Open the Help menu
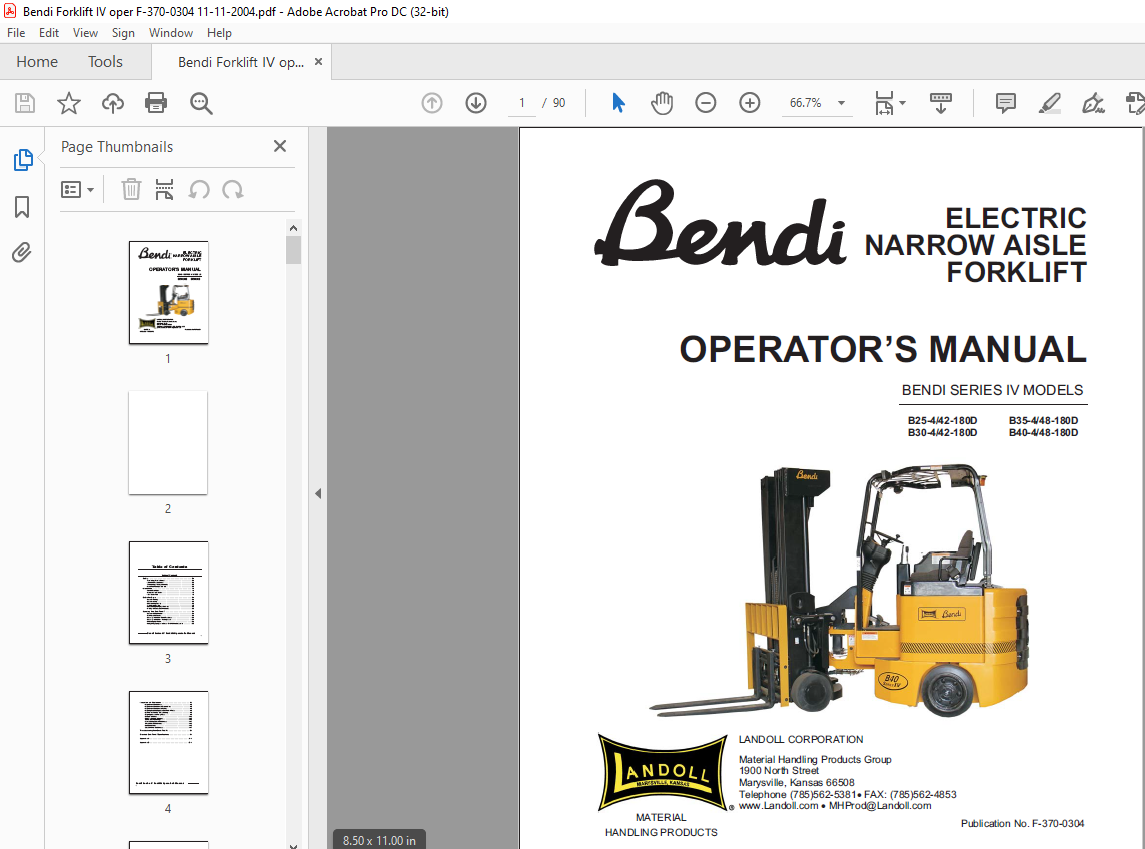The height and width of the screenshot is (849, 1145). 219,33
